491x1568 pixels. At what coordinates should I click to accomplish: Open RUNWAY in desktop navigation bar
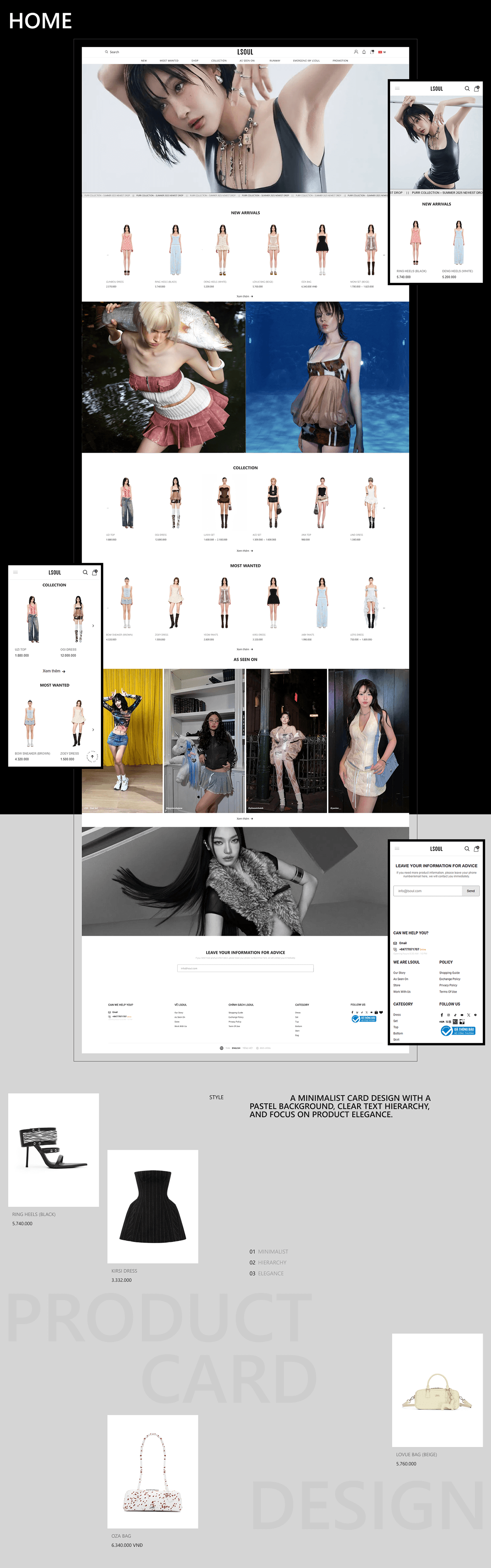(275, 61)
